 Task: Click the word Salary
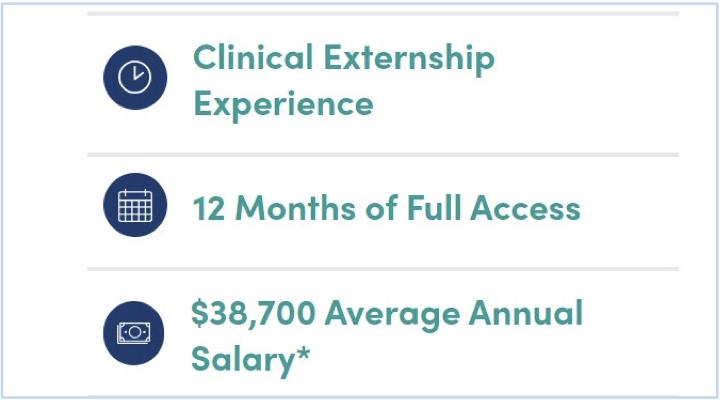240,358
